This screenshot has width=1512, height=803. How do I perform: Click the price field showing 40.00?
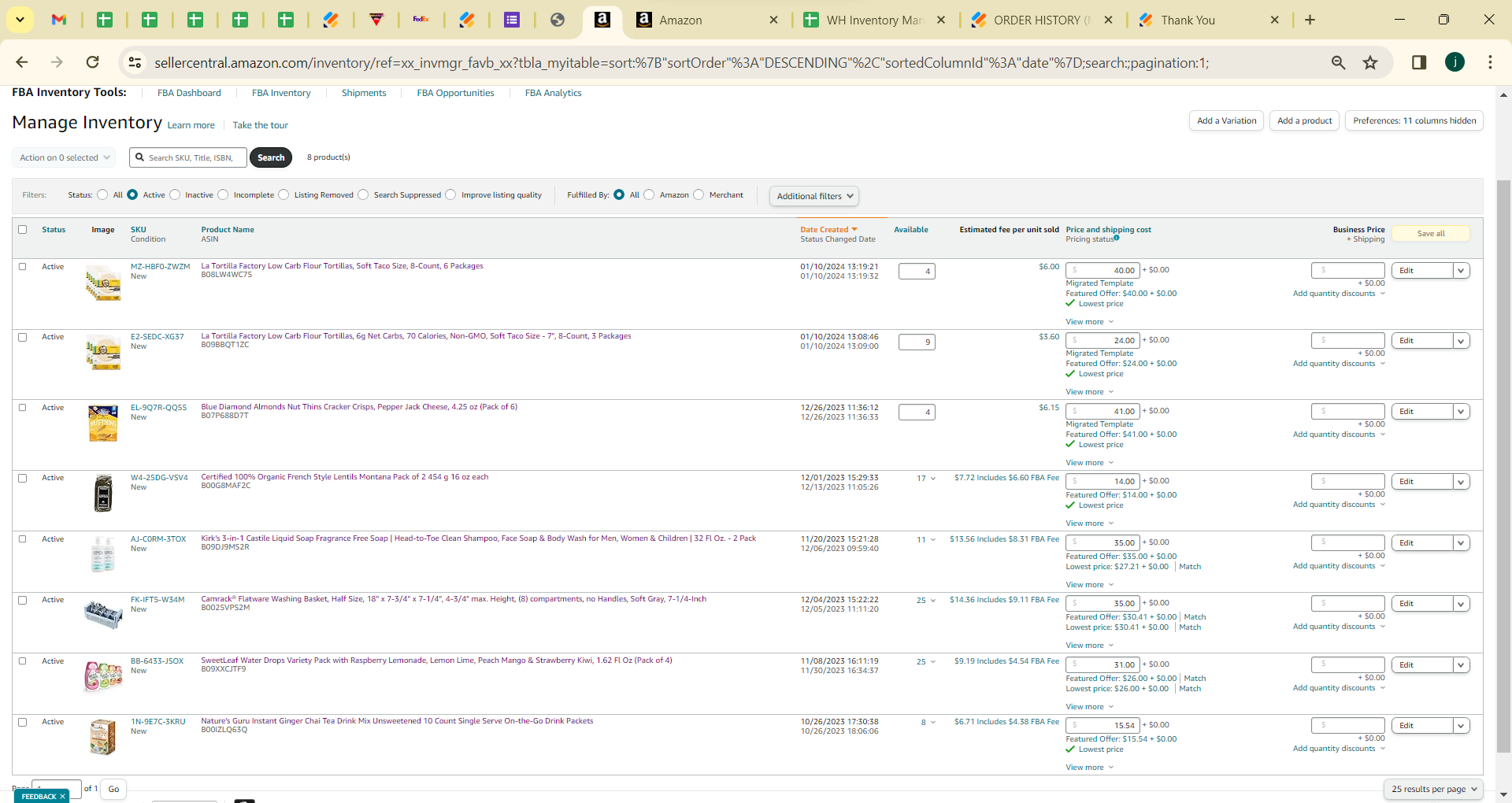pyautogui.click(x=1102, y=271)
